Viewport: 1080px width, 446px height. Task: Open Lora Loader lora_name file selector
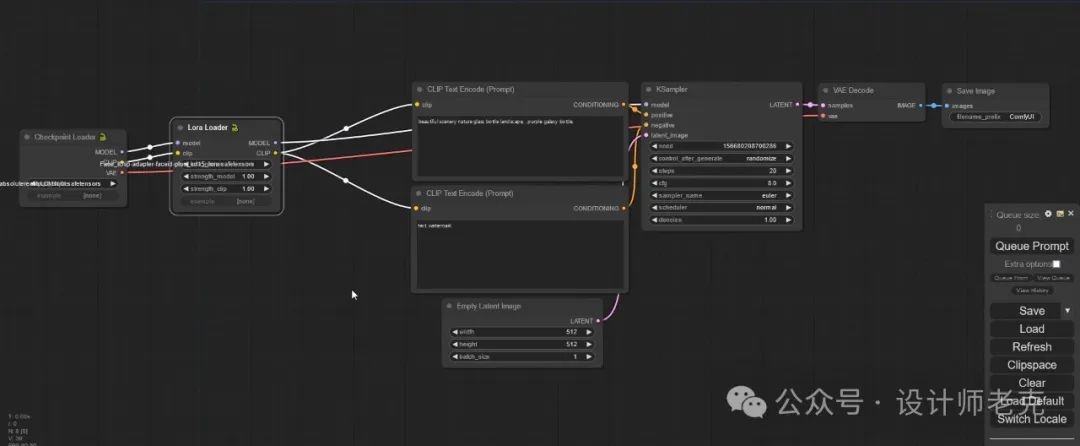(x=227, y=164)
